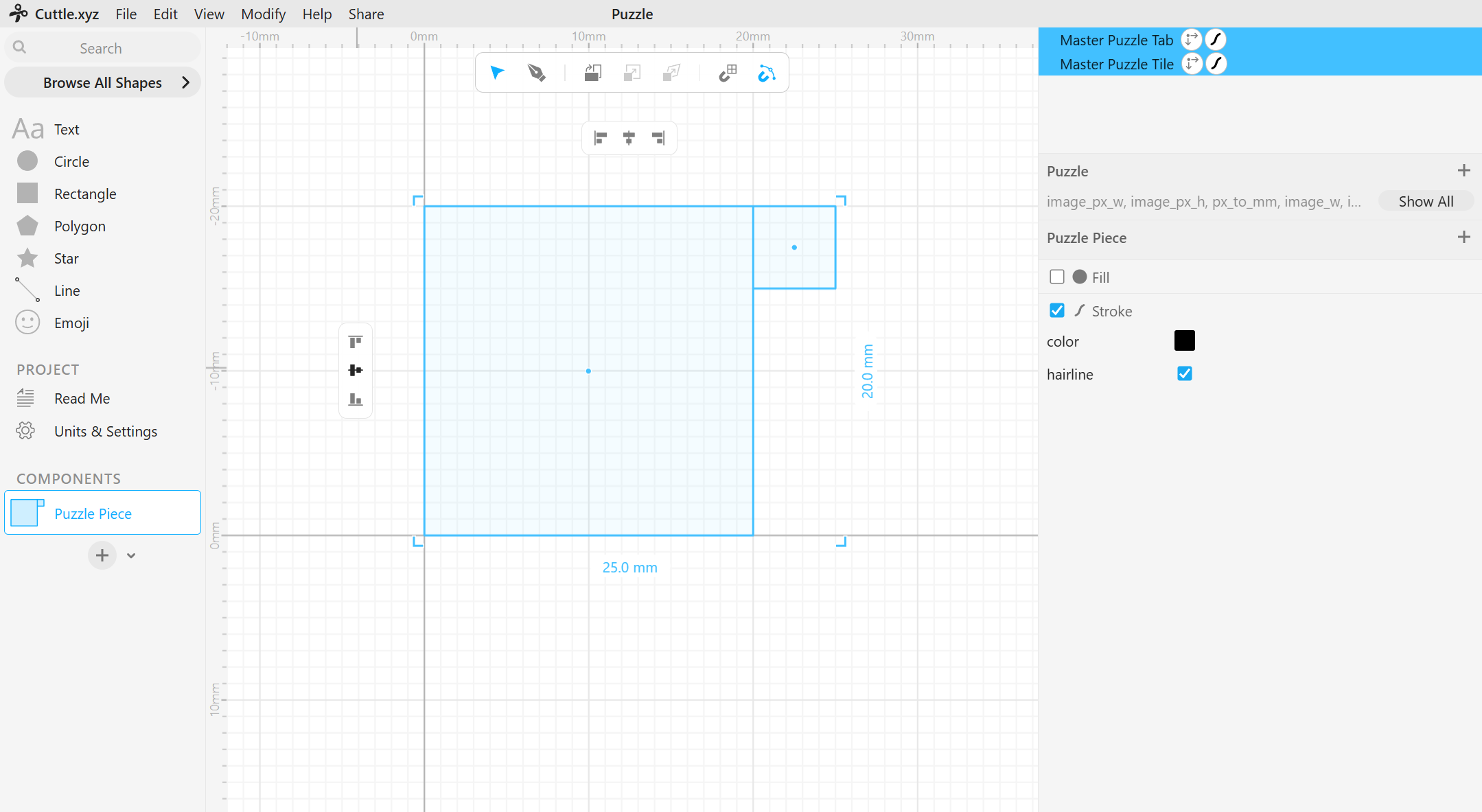Select Master Puzzle Tab layer
1482x812 pixels.
click(1116, 40)
